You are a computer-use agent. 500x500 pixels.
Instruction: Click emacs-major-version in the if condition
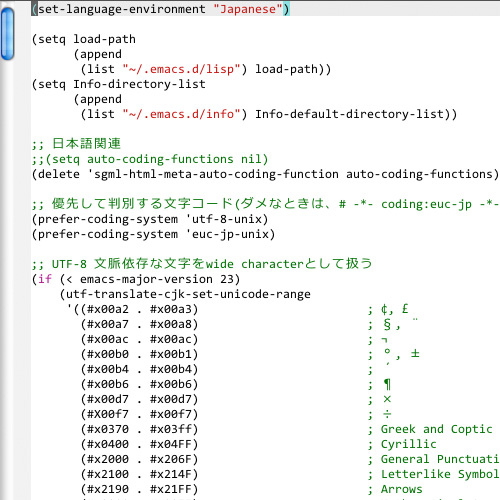click(146, 279)
